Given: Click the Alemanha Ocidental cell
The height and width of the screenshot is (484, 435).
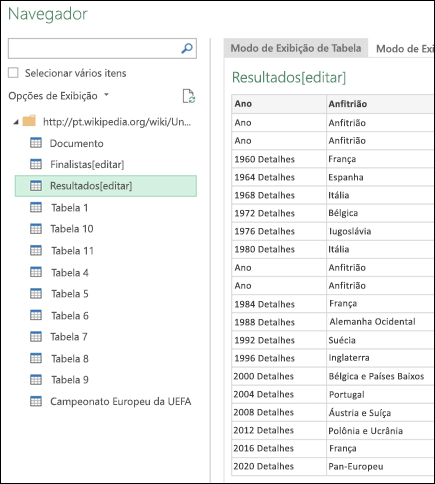Looking at the screenshot, I should (380, 322).
